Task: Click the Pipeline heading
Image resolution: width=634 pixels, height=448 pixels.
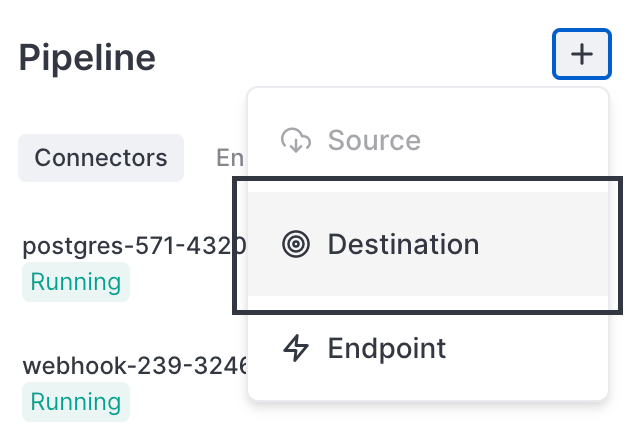Action: (x=87, y=57)
